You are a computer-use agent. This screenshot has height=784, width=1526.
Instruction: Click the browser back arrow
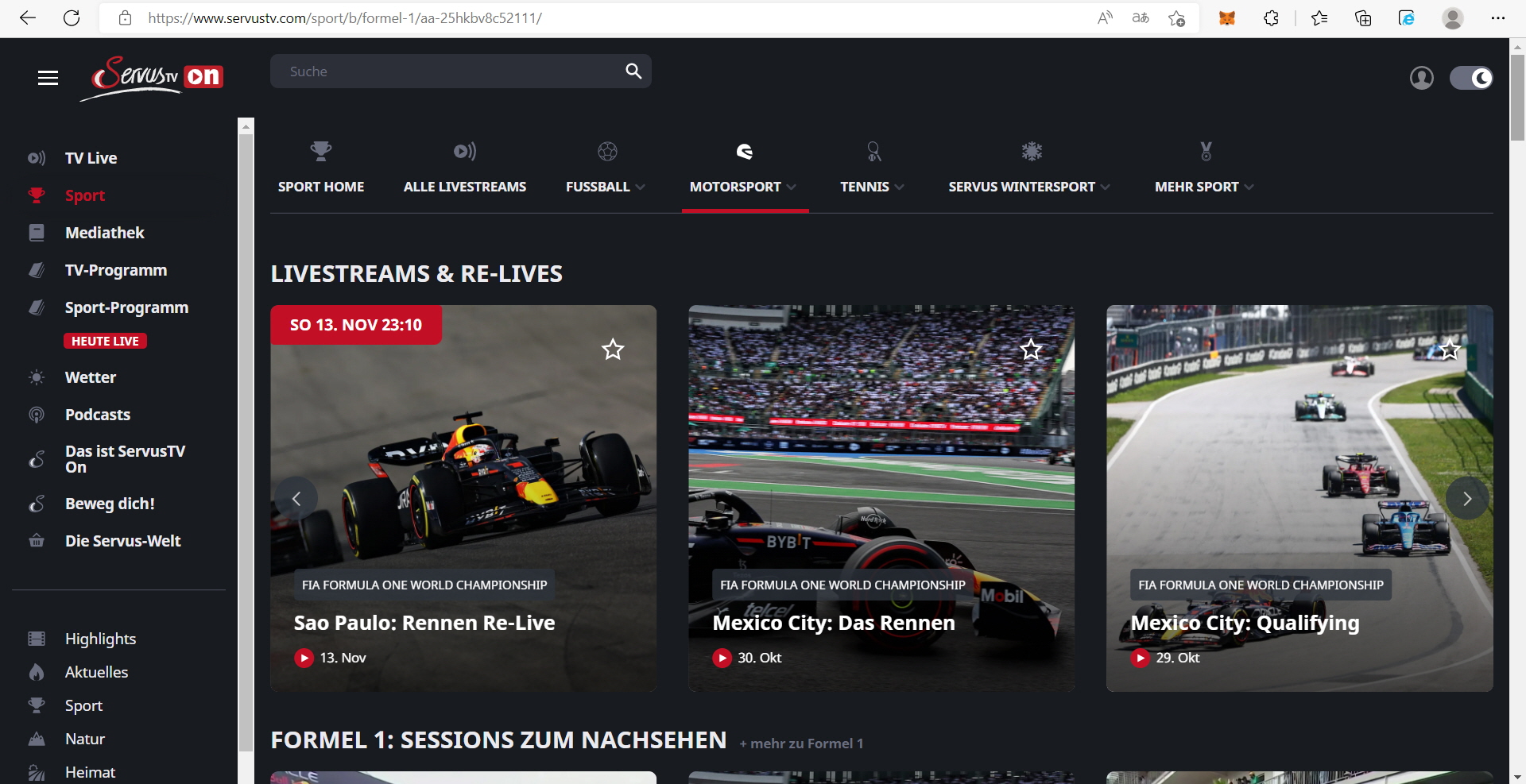[x=28, y=17]
